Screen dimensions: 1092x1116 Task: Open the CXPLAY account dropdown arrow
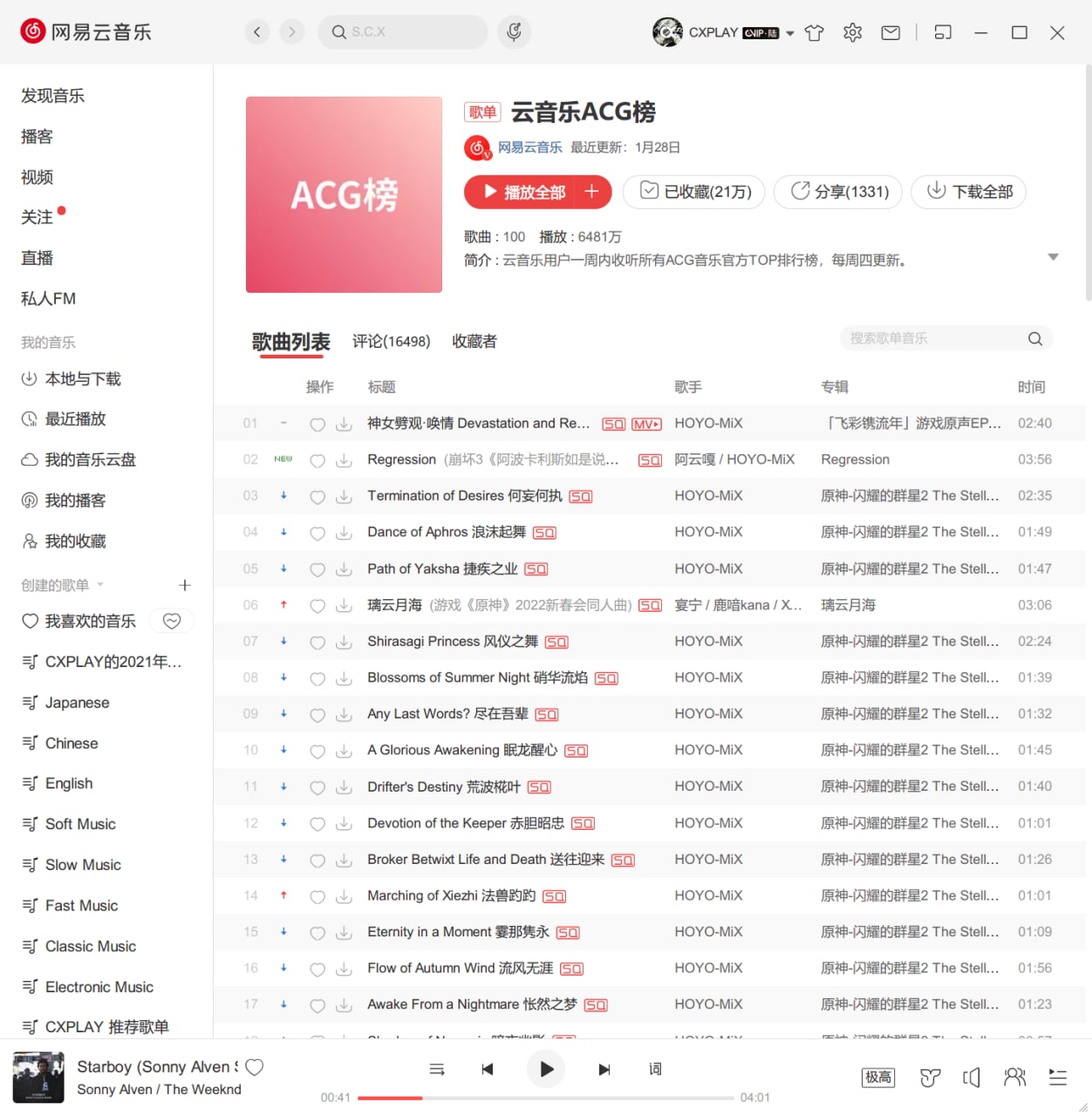point(790,33)
